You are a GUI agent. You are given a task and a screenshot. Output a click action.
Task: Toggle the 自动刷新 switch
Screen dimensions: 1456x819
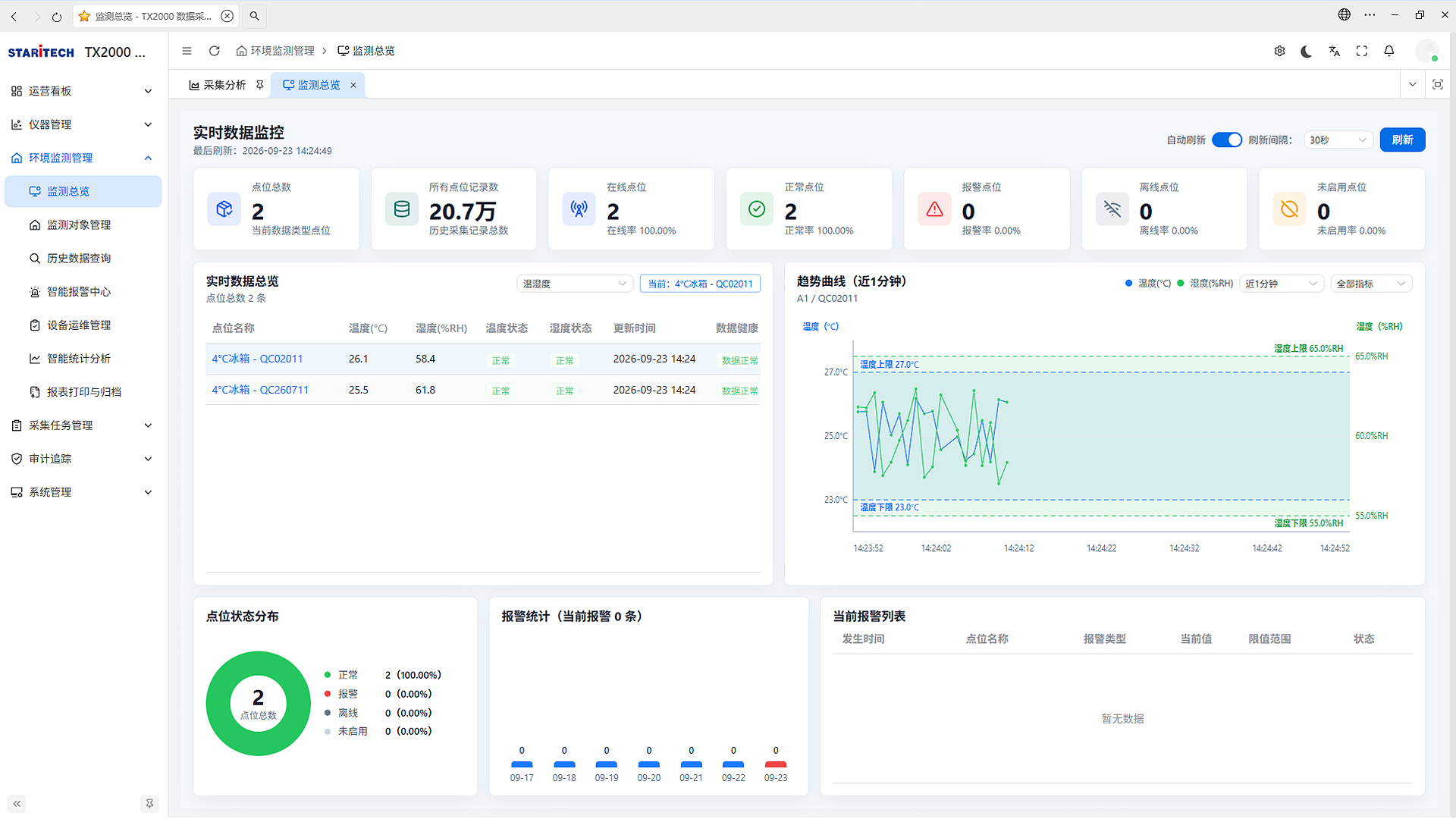coord(1226,140)
